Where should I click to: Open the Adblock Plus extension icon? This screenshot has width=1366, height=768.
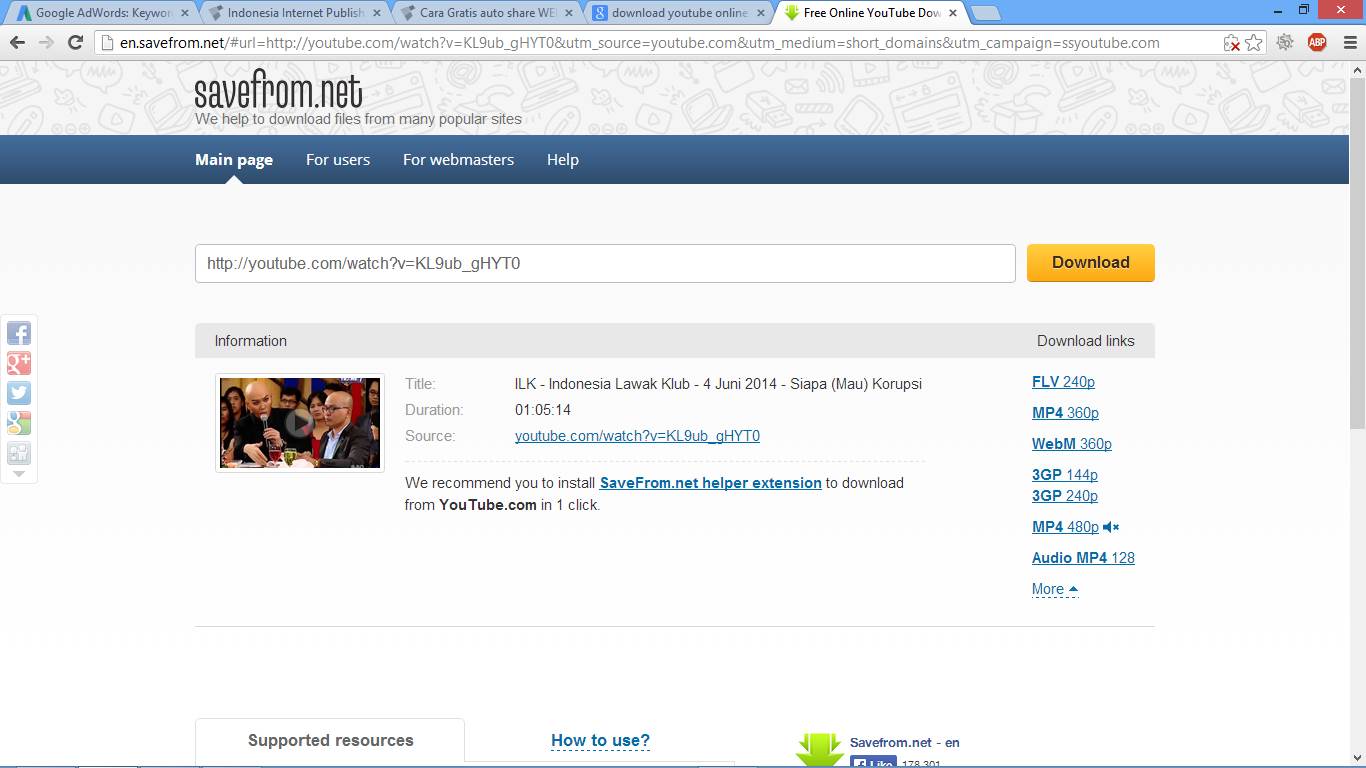1317,42
